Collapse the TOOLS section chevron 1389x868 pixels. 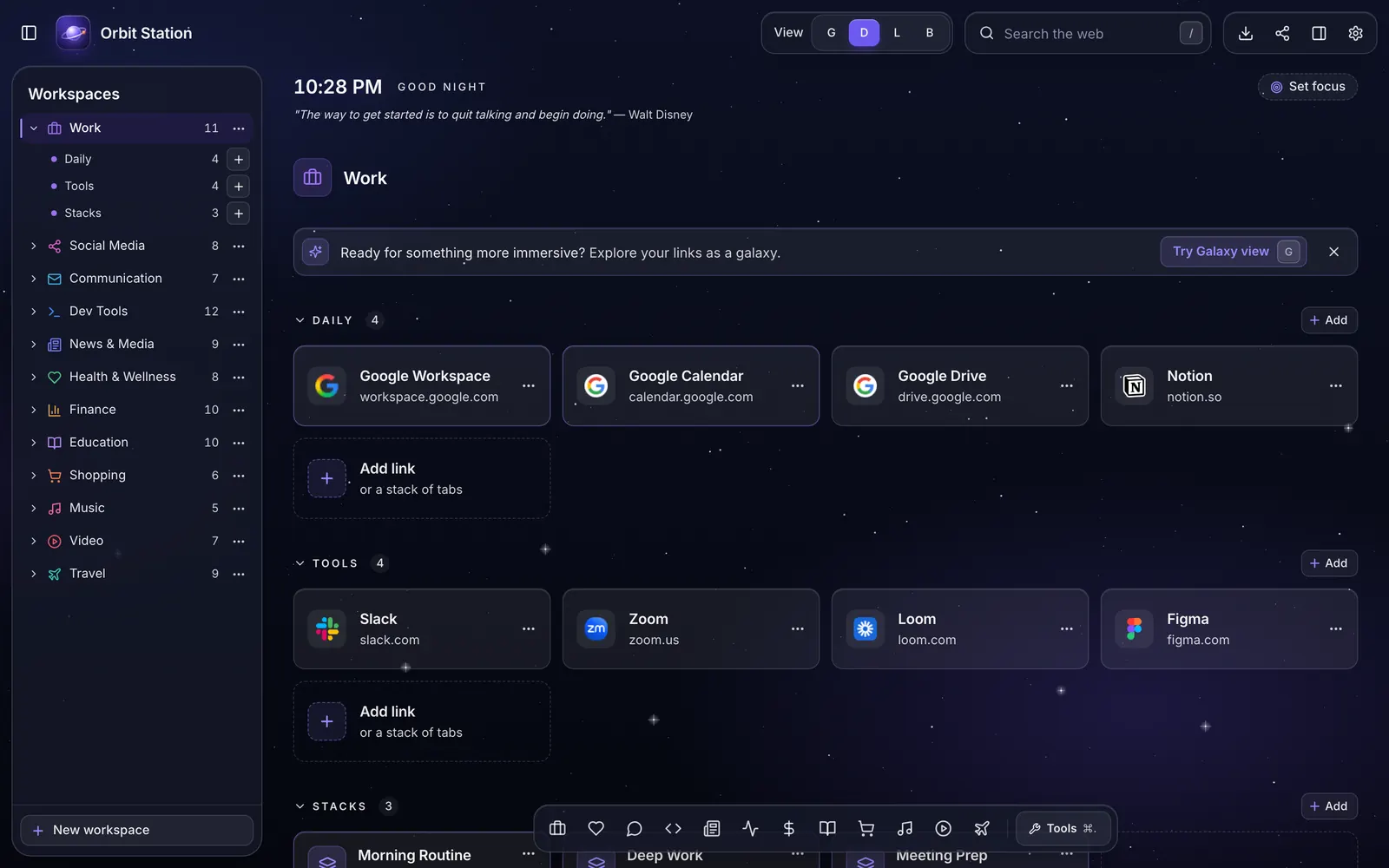pos(300,563)
